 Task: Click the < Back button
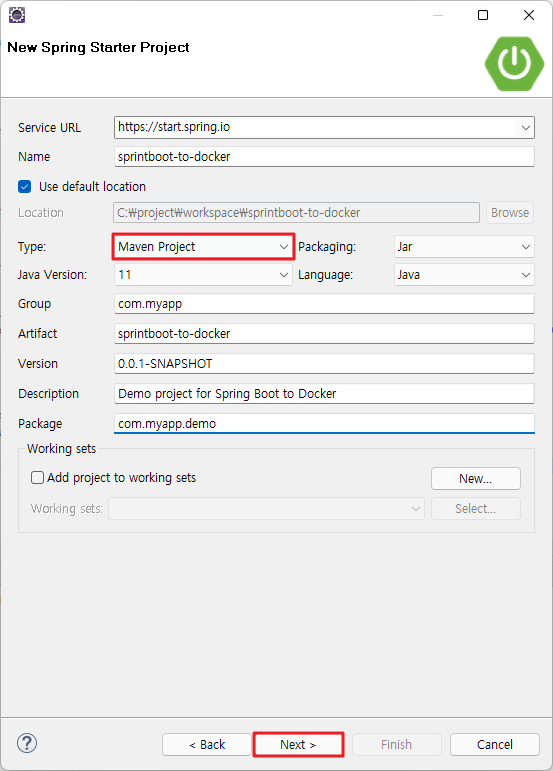click(206, 744)
